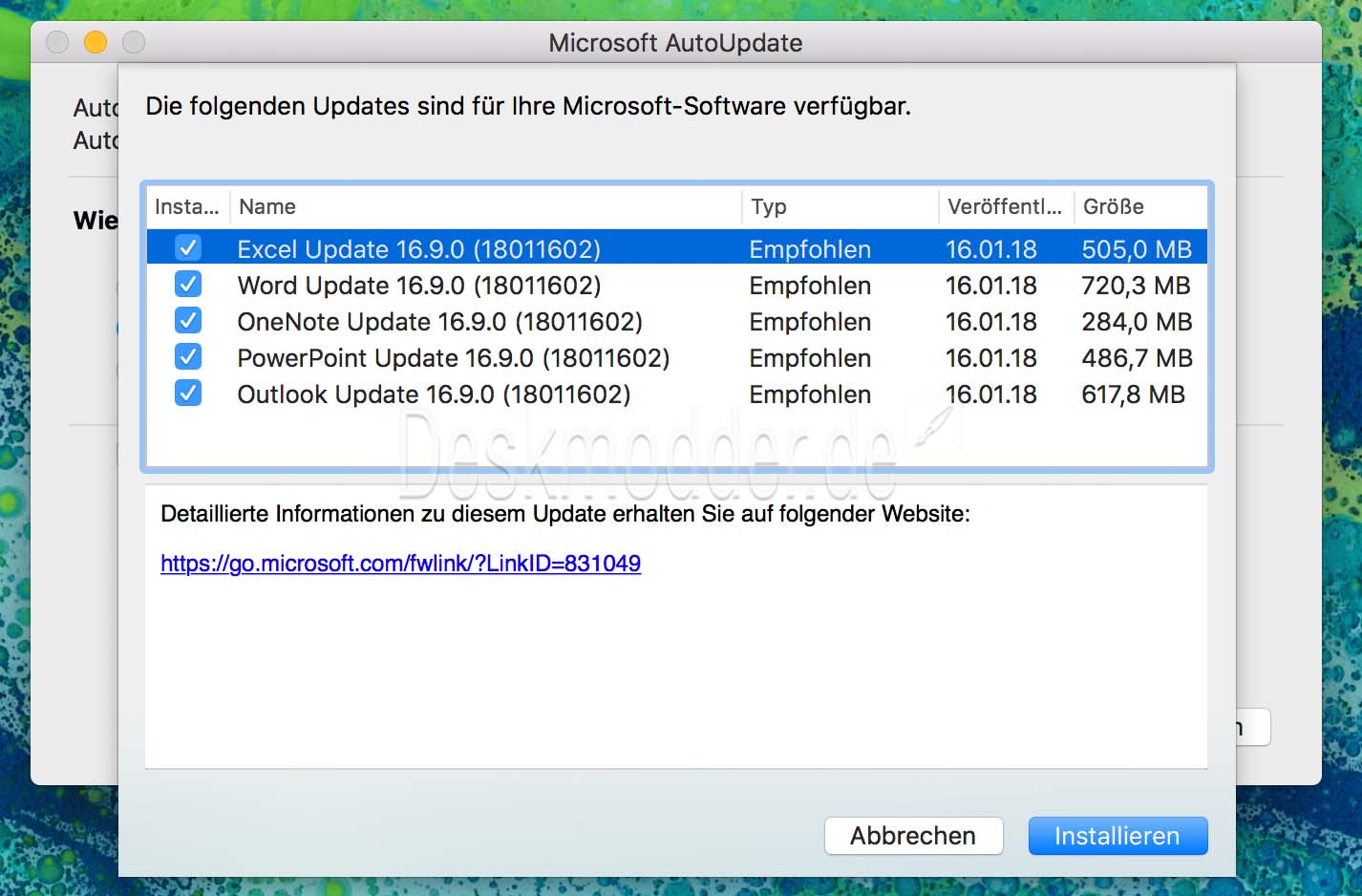The width and height of the screenshot is (1362, 896).
Task: Click the 720,3 MB size value
Action: [1136, 286]
